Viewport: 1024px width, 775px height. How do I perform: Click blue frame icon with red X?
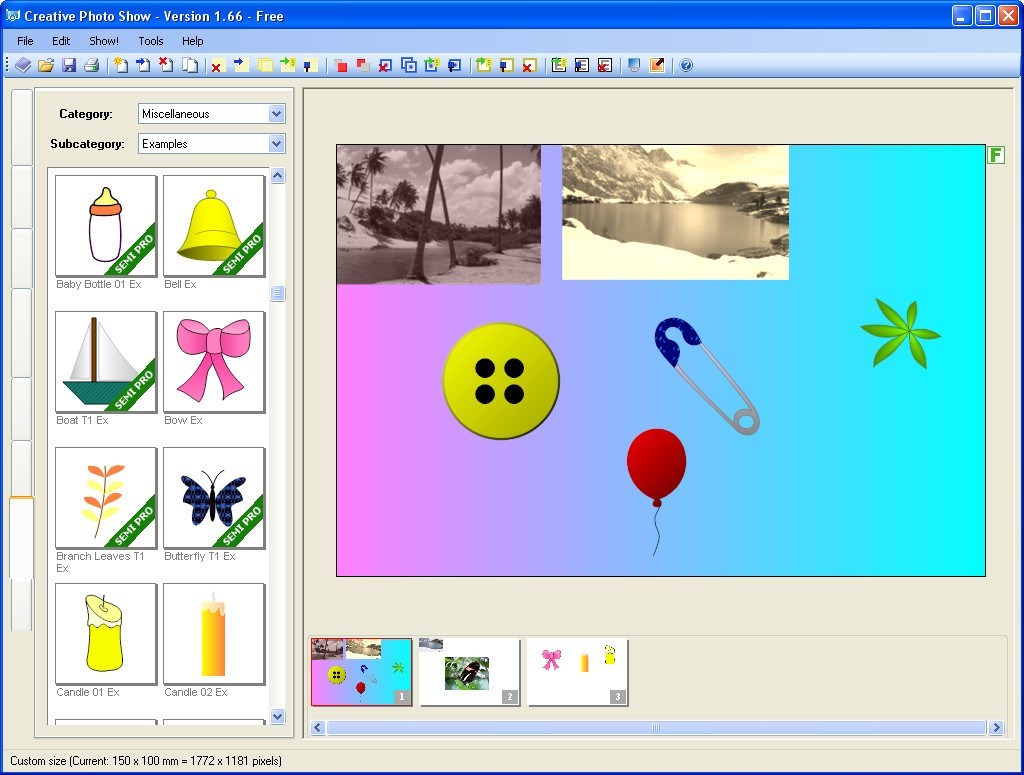click(385, 65)
